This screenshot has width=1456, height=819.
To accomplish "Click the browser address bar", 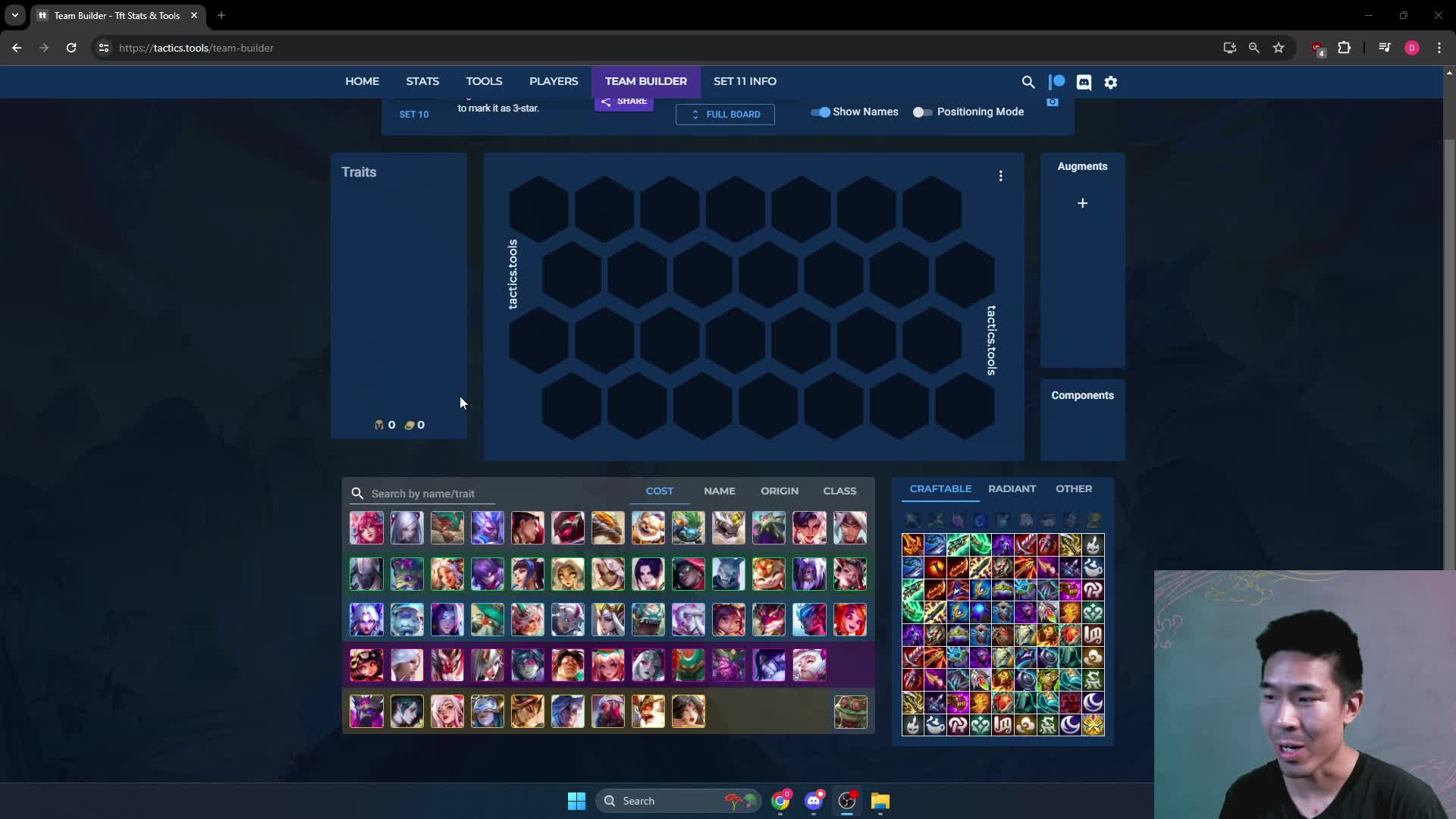I will tap(660, 48).
